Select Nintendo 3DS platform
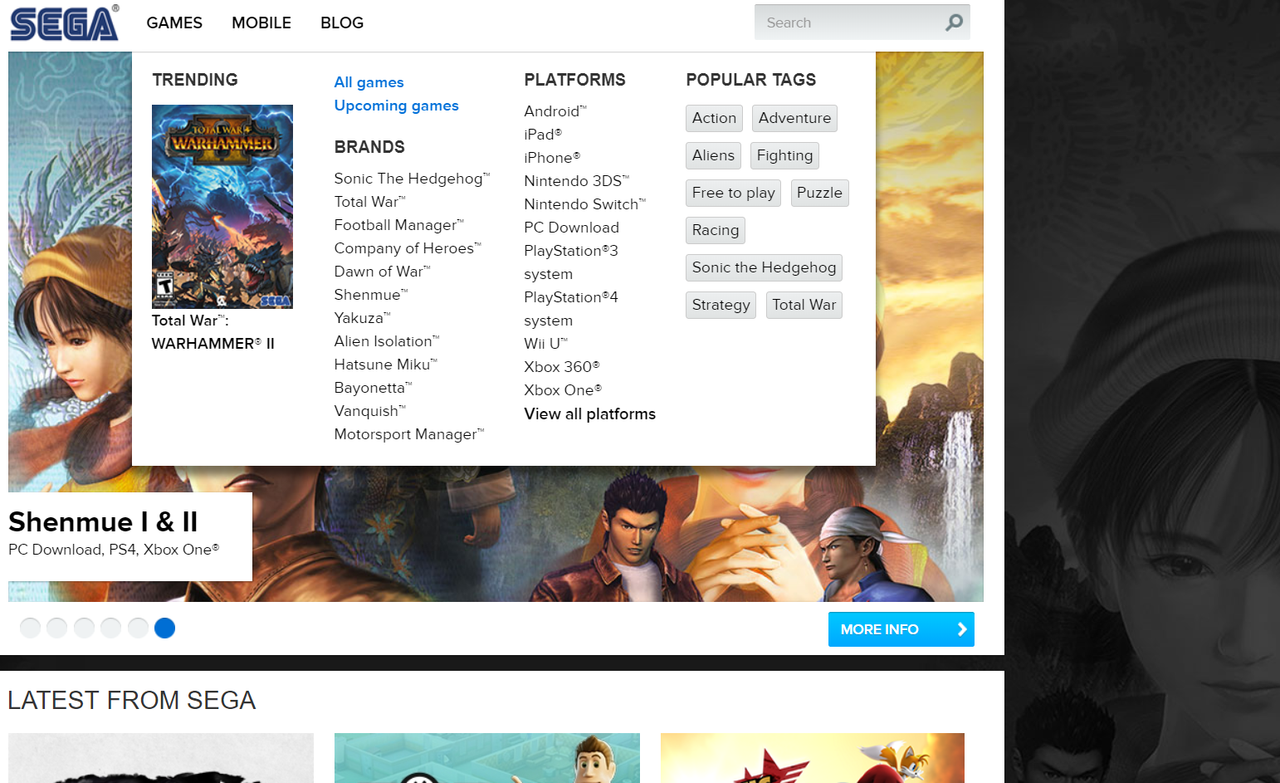 [577, 181]
